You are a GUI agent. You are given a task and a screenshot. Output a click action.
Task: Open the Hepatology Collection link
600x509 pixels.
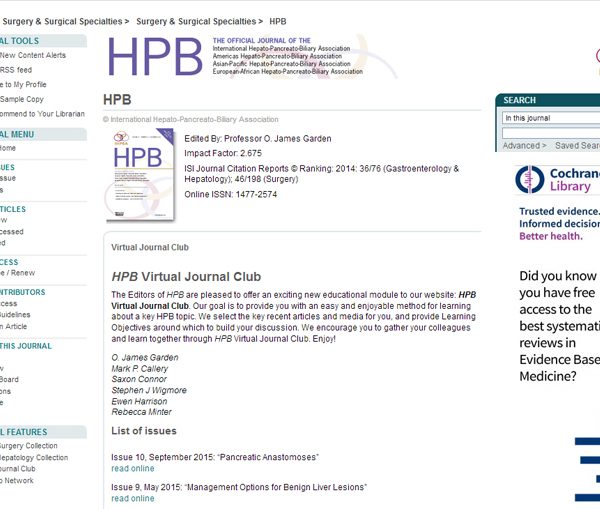33,457
